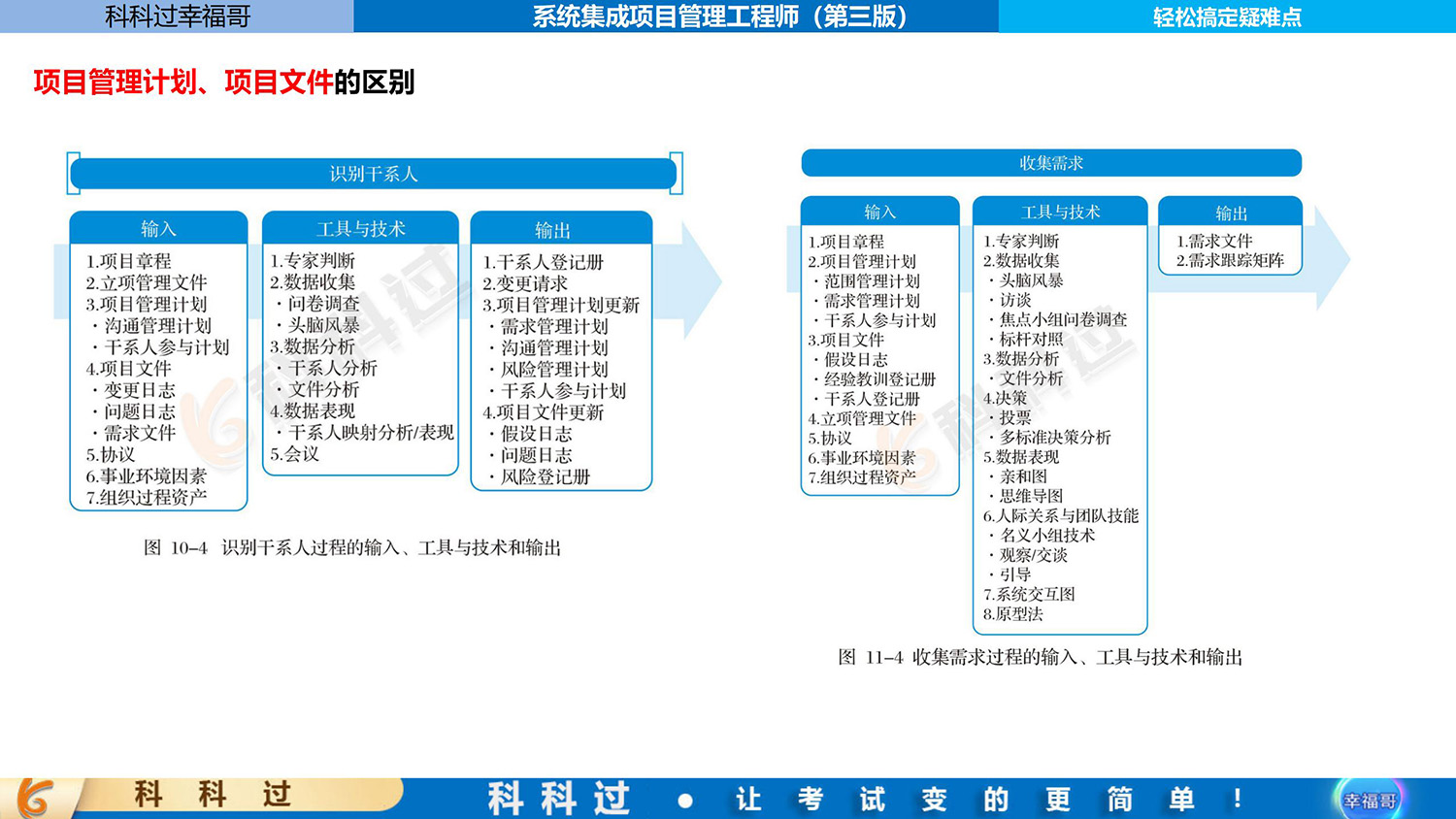
Task: Click 范围管理计划 in 收集需求 inputs
Action: [872, 280]
